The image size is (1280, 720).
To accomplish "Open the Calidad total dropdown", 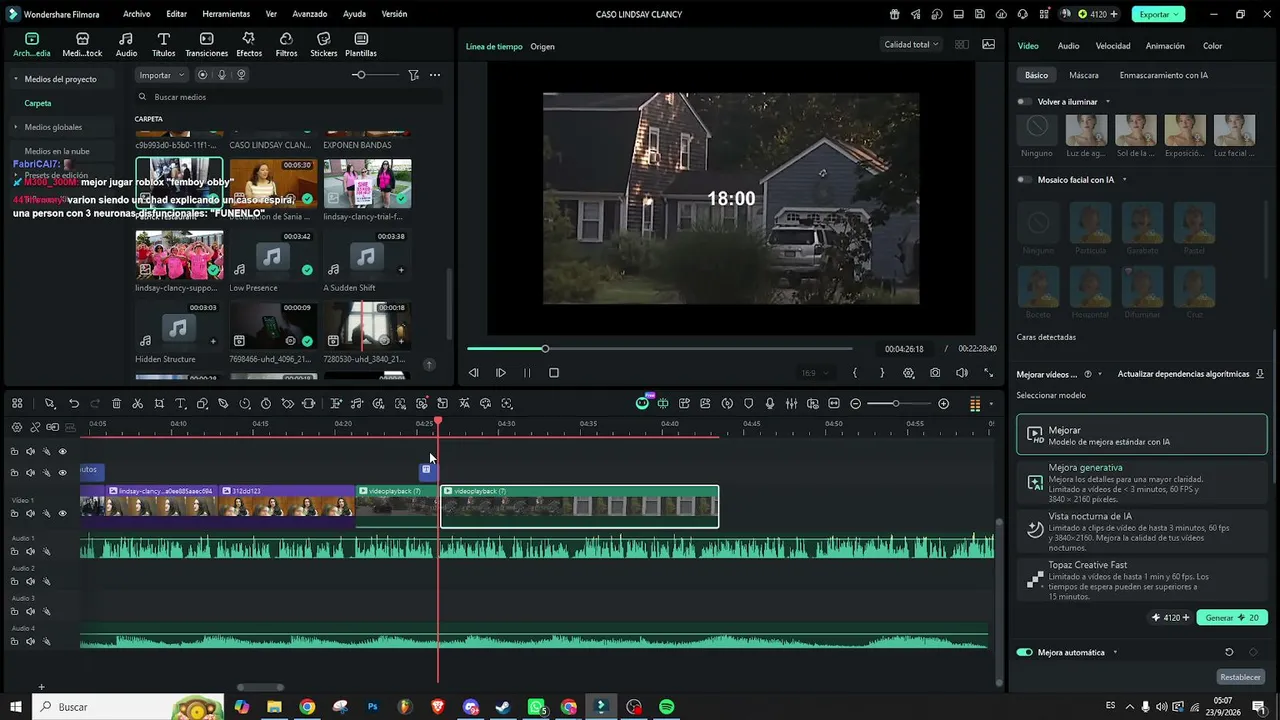I will (x=912, y=44).
